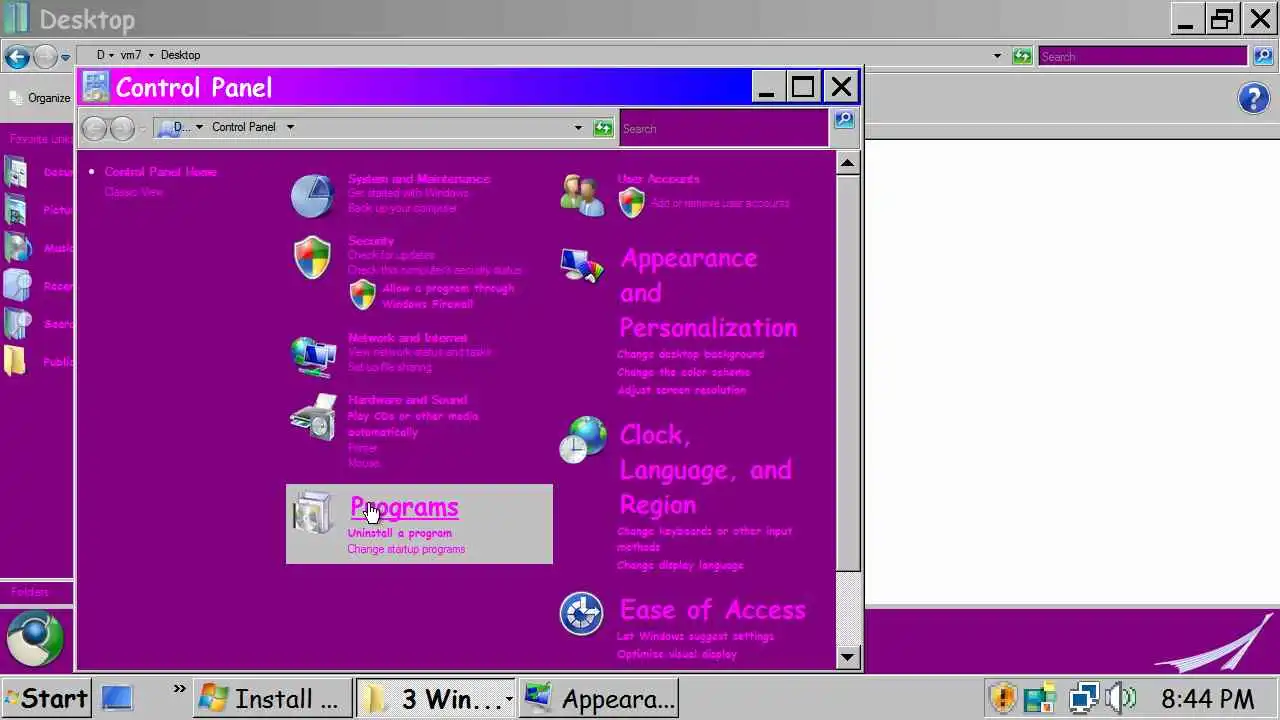Screen dimensions: 1280x720
Task: Click the Desktop window search magnifier icon
Action: (1262, 56)
